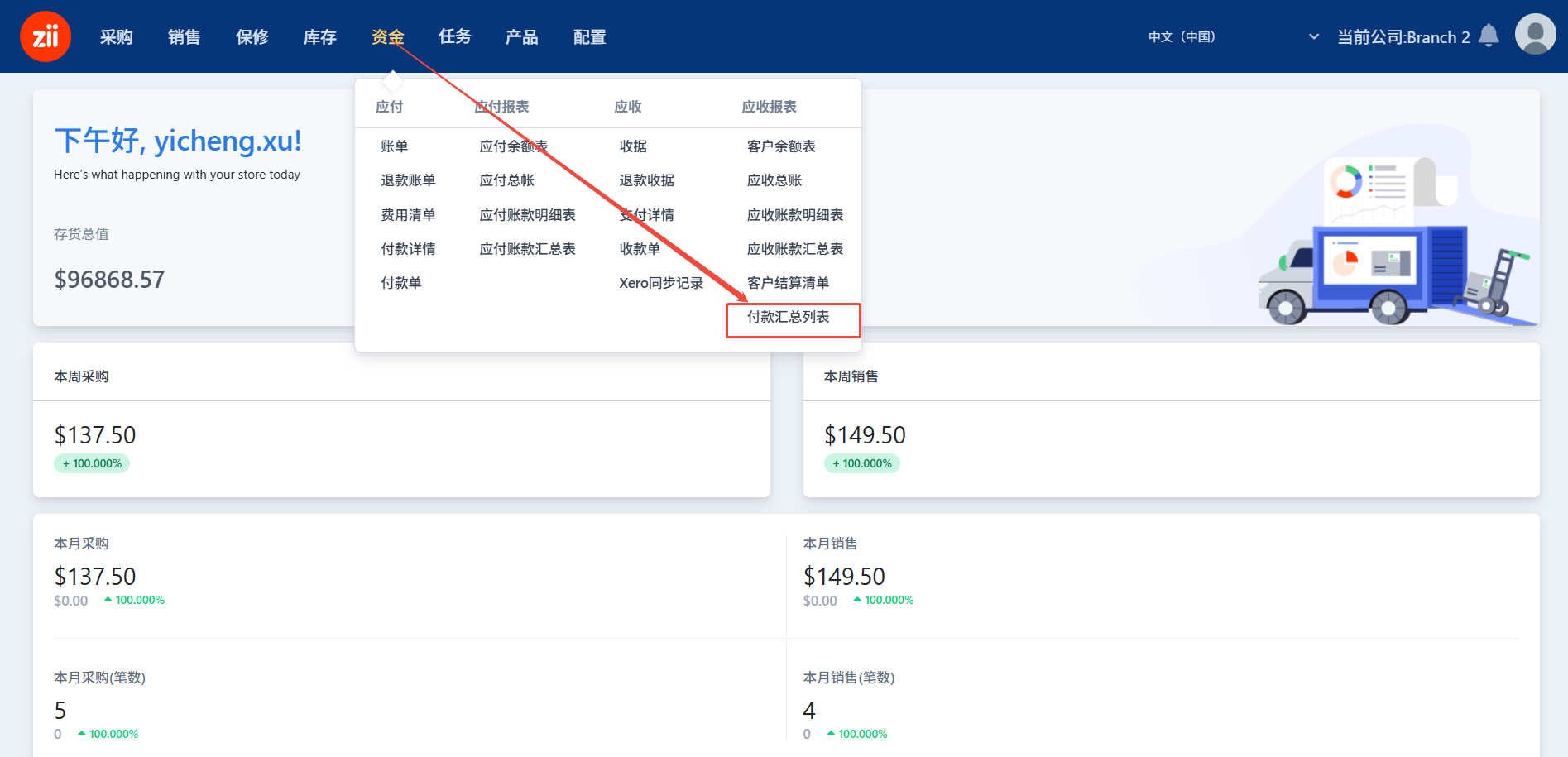Click the 本月采购(笔数) count 5
Image resolution: width=1568 pixels, height=757 pixels.
tap(60, 711)
